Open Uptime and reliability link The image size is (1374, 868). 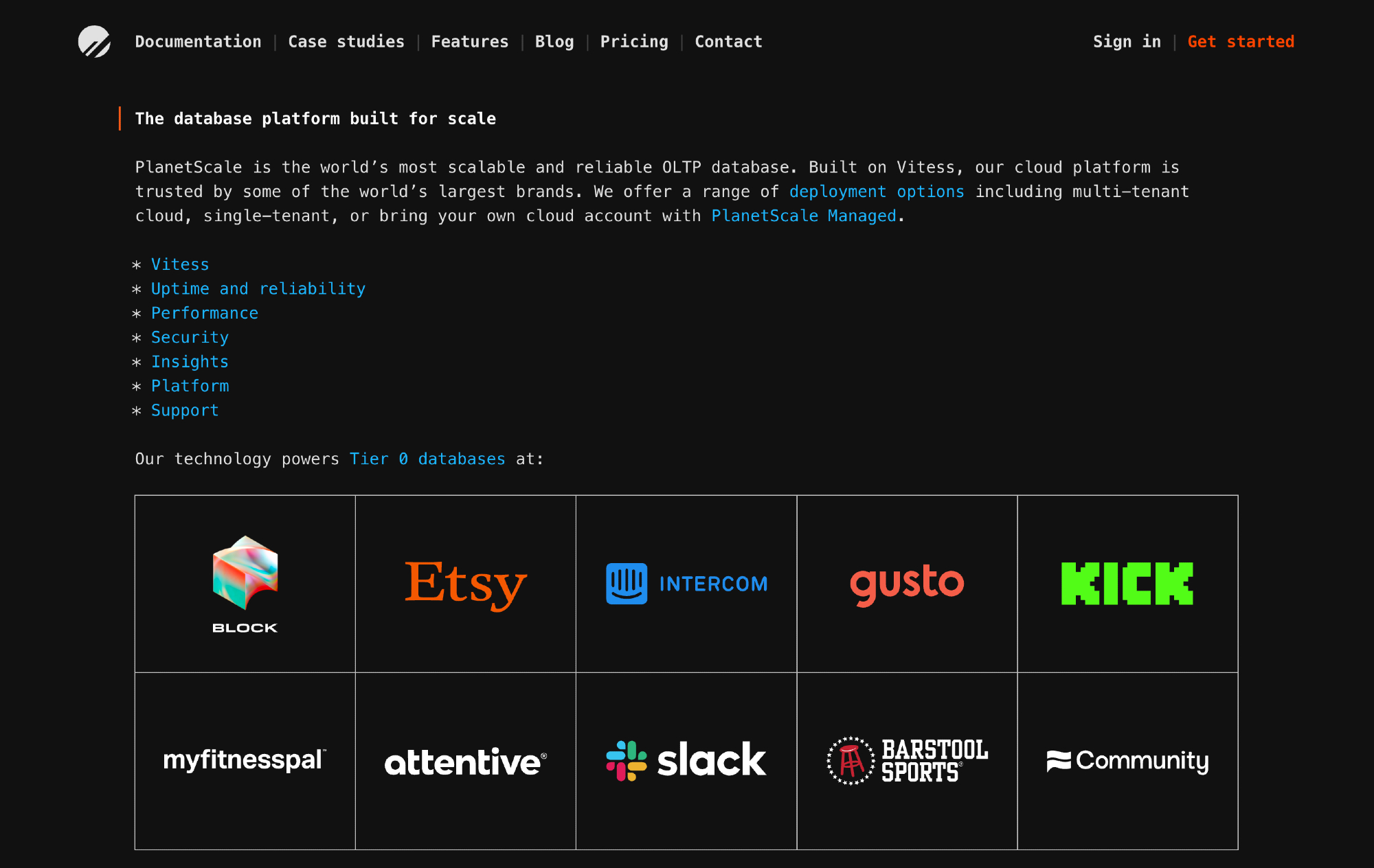click(x=258, y=289)
